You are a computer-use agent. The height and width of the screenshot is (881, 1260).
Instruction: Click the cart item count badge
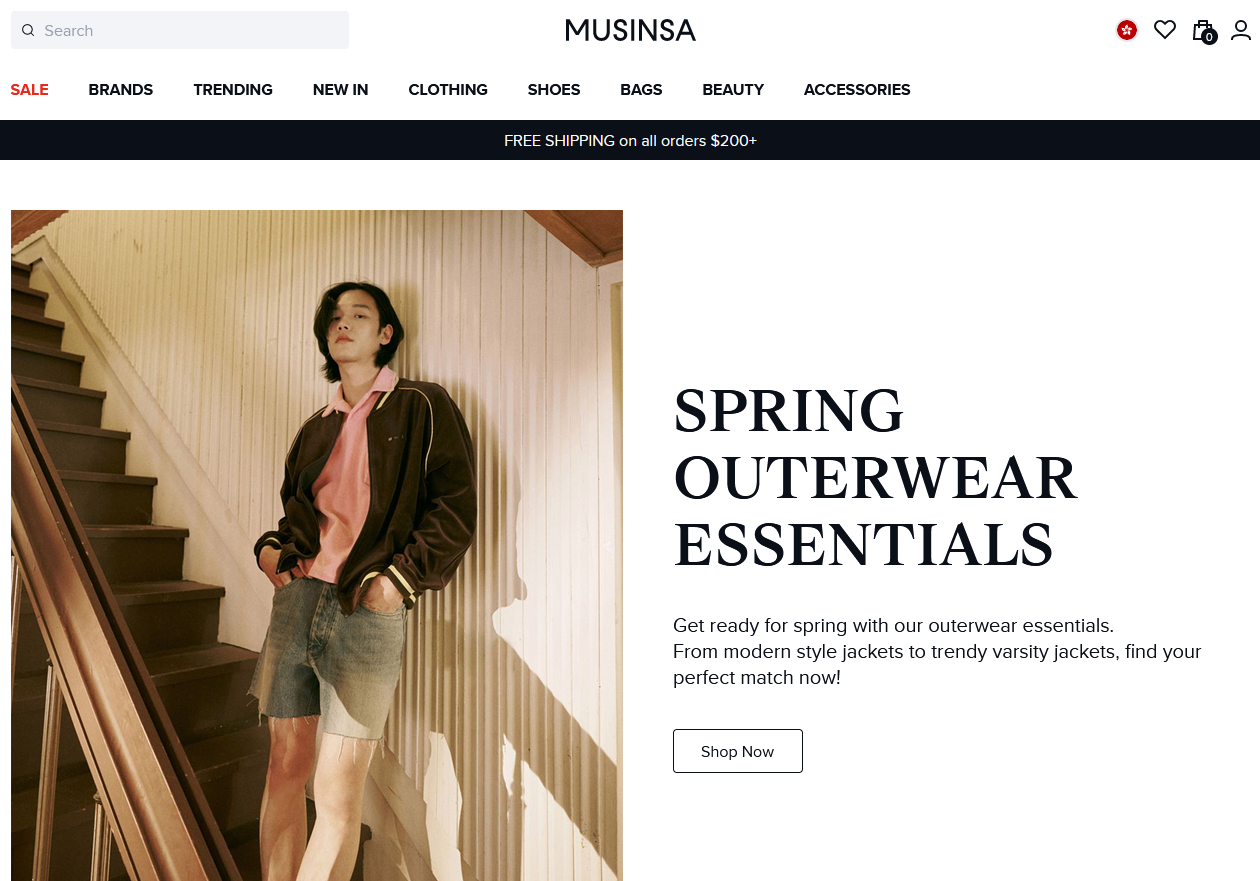pos(1209,37)
